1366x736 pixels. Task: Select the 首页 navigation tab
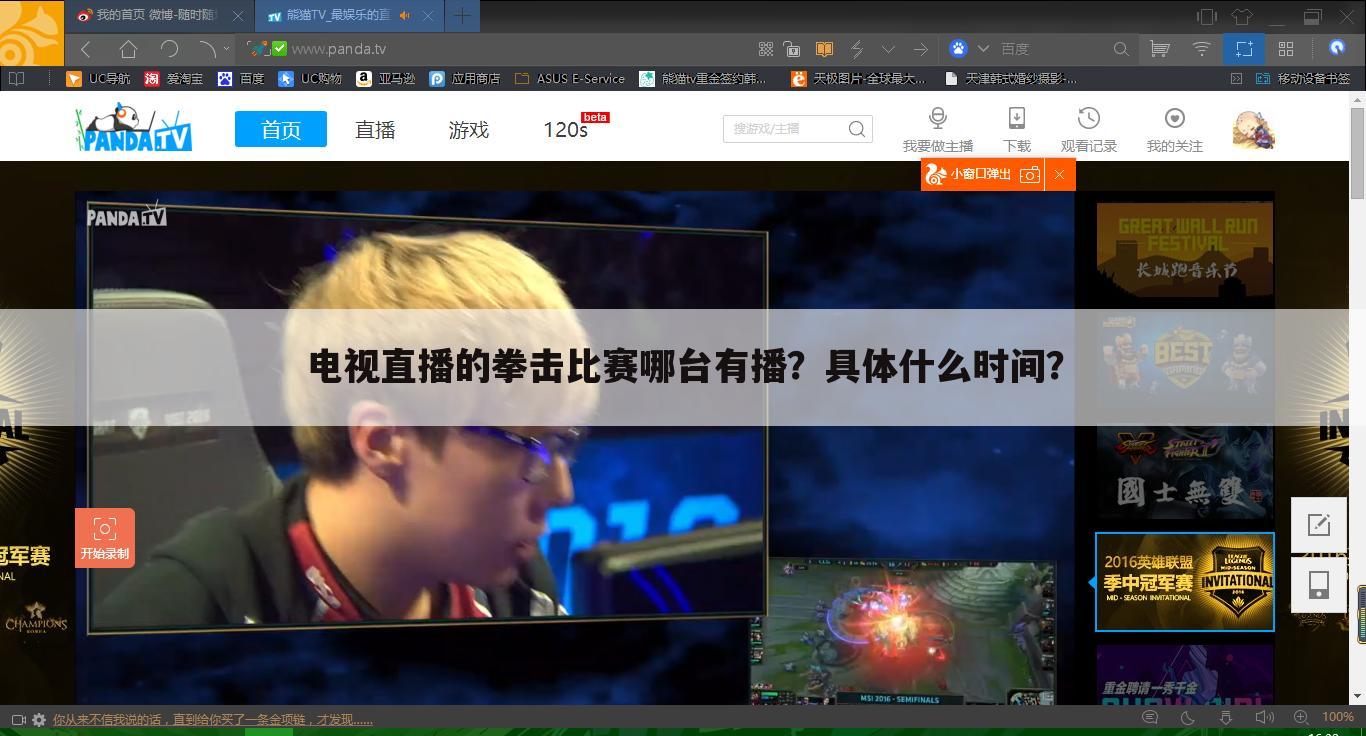coord(281,129)
